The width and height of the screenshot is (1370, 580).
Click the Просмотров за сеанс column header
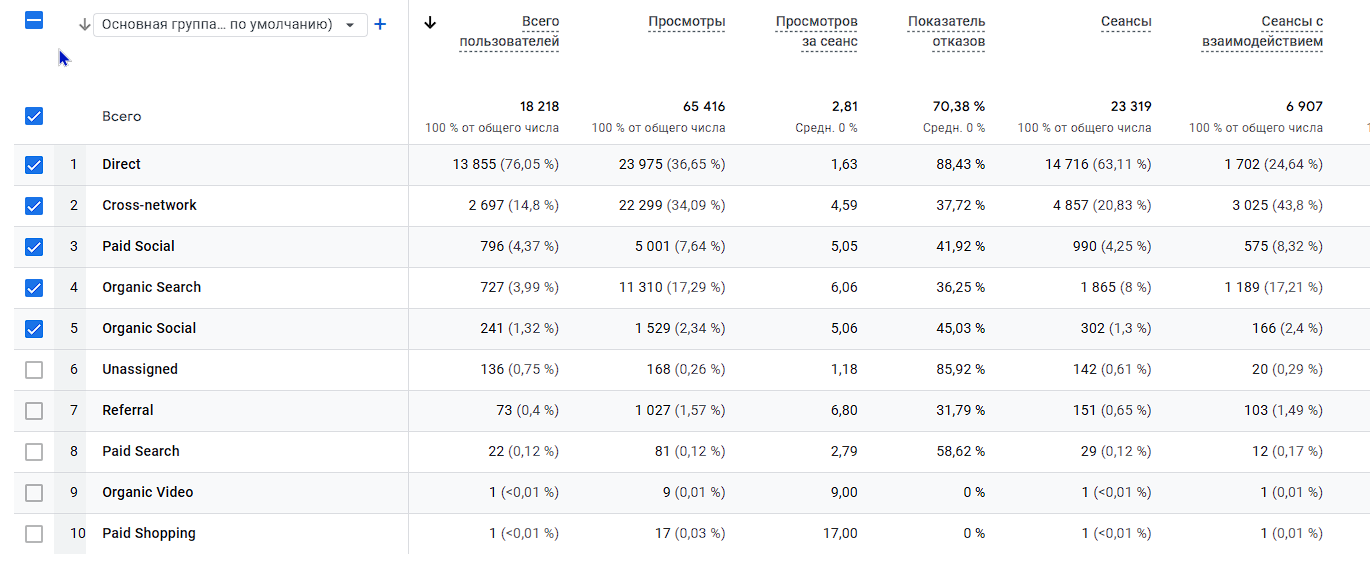coord(816,31)
